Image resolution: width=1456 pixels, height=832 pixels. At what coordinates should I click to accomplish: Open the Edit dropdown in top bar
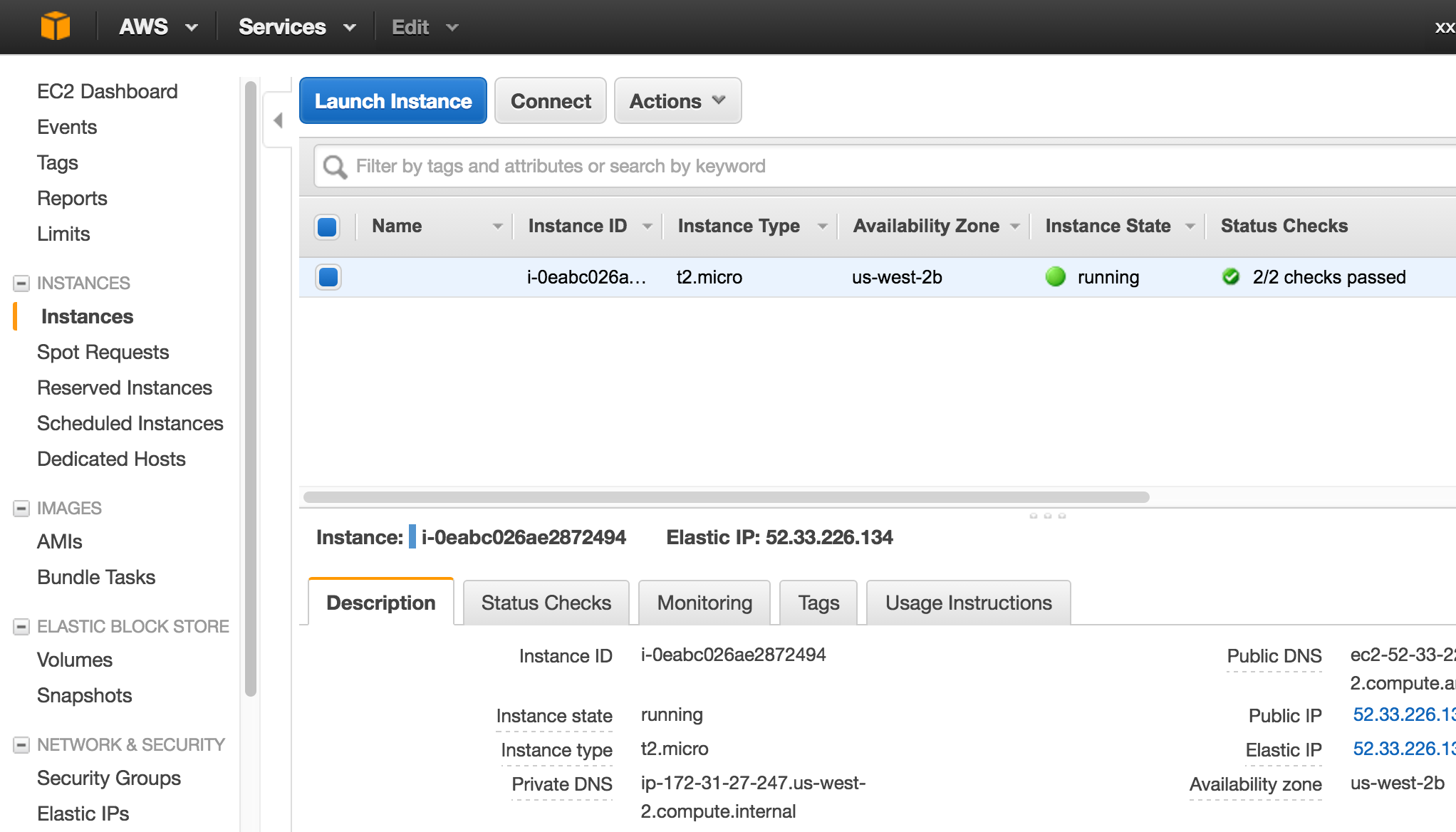[x=425, y=27]
